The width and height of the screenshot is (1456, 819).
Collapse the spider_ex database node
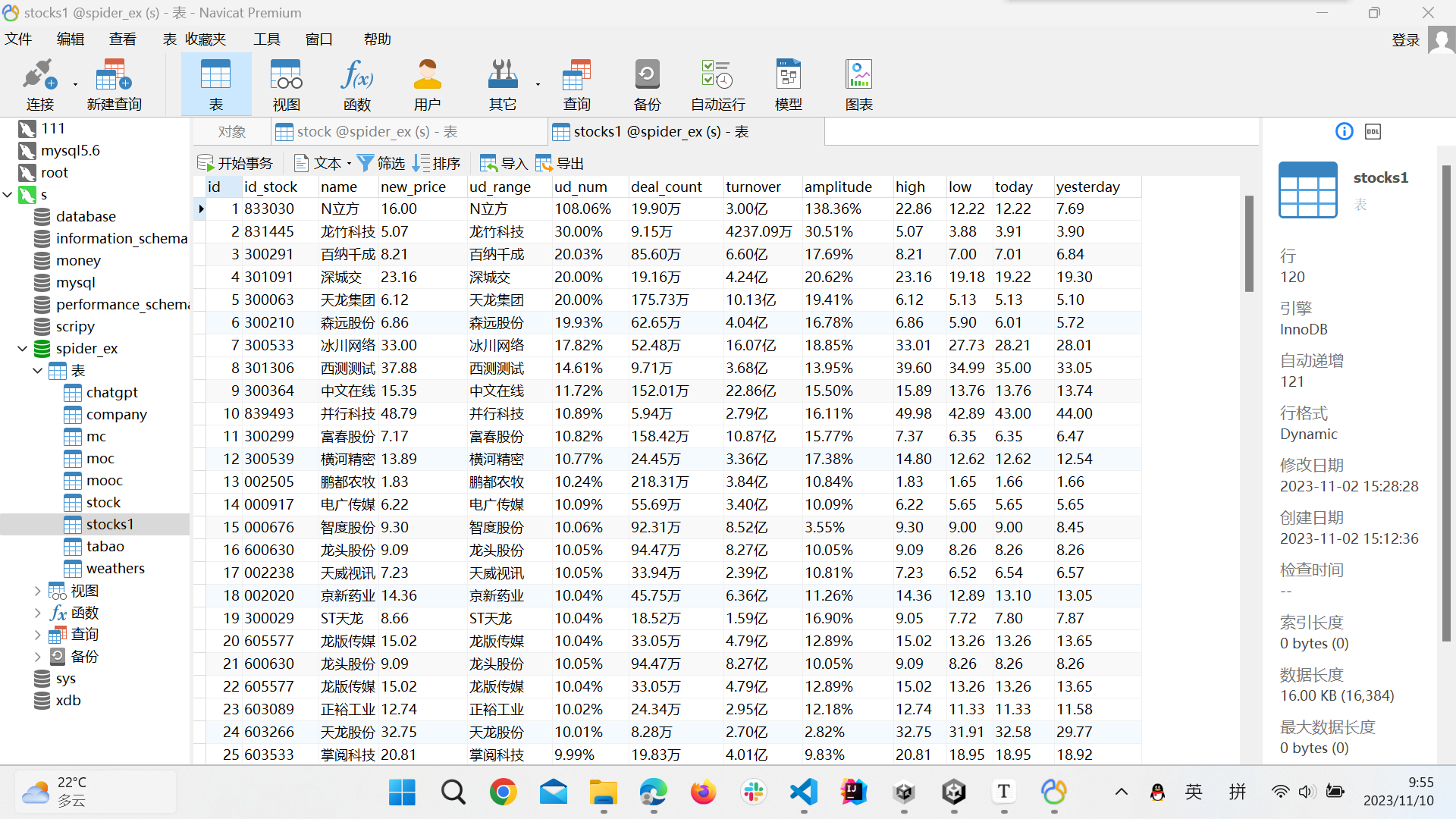tap(22, 349)
